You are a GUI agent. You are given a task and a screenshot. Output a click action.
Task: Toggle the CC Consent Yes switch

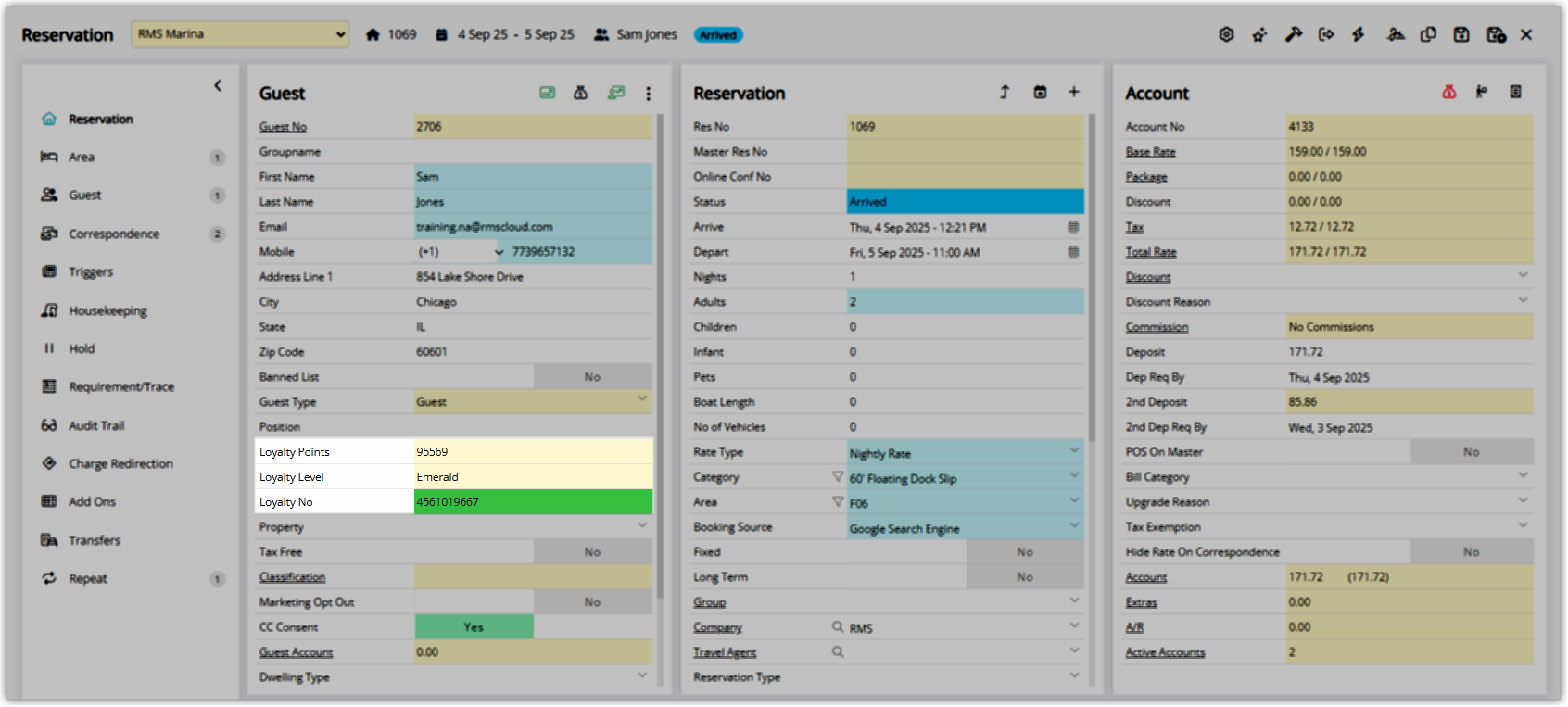[x=474, y=627]
